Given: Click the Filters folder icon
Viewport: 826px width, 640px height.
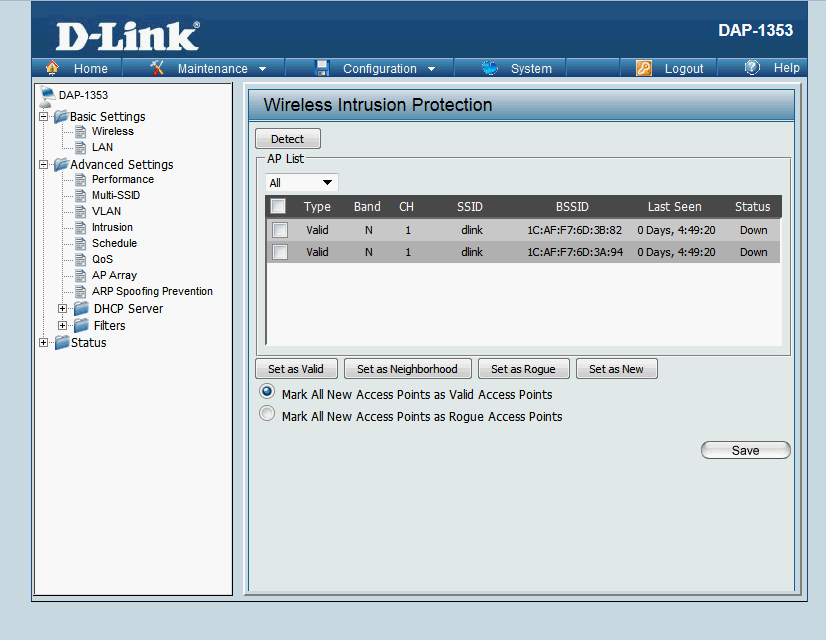Looking at the screenshot, I should pos(81,325).
